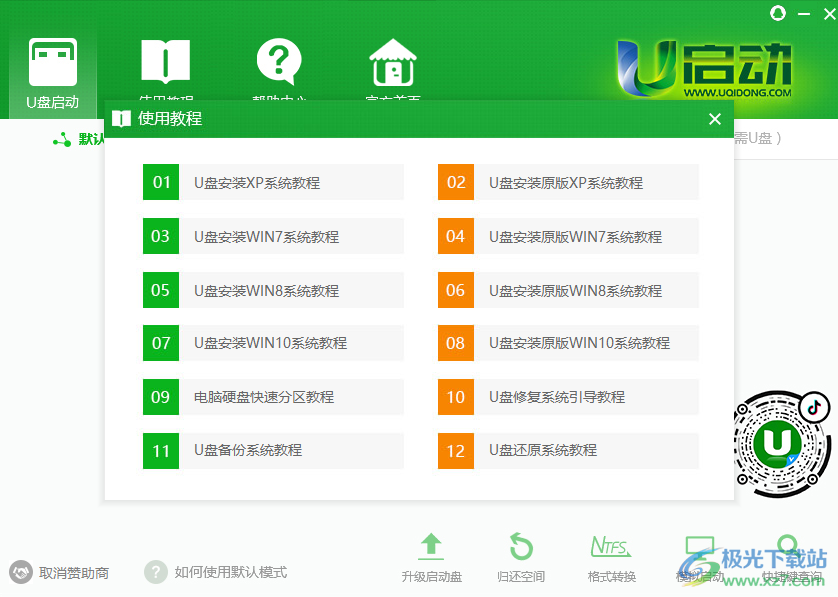The height and width of the screenshot is (597, 838).
Task: Open the help center question mark icon
Action: point(279,61)
